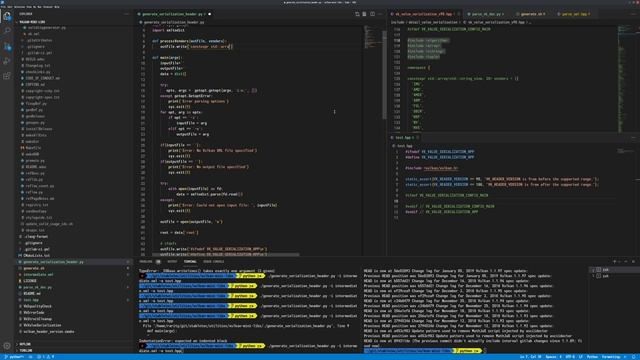Image resolution: width=640 pixels, height=360 pixels.
Task: Click the compare changes icon in the left editor toolbar
Action: tap(357, 14)
